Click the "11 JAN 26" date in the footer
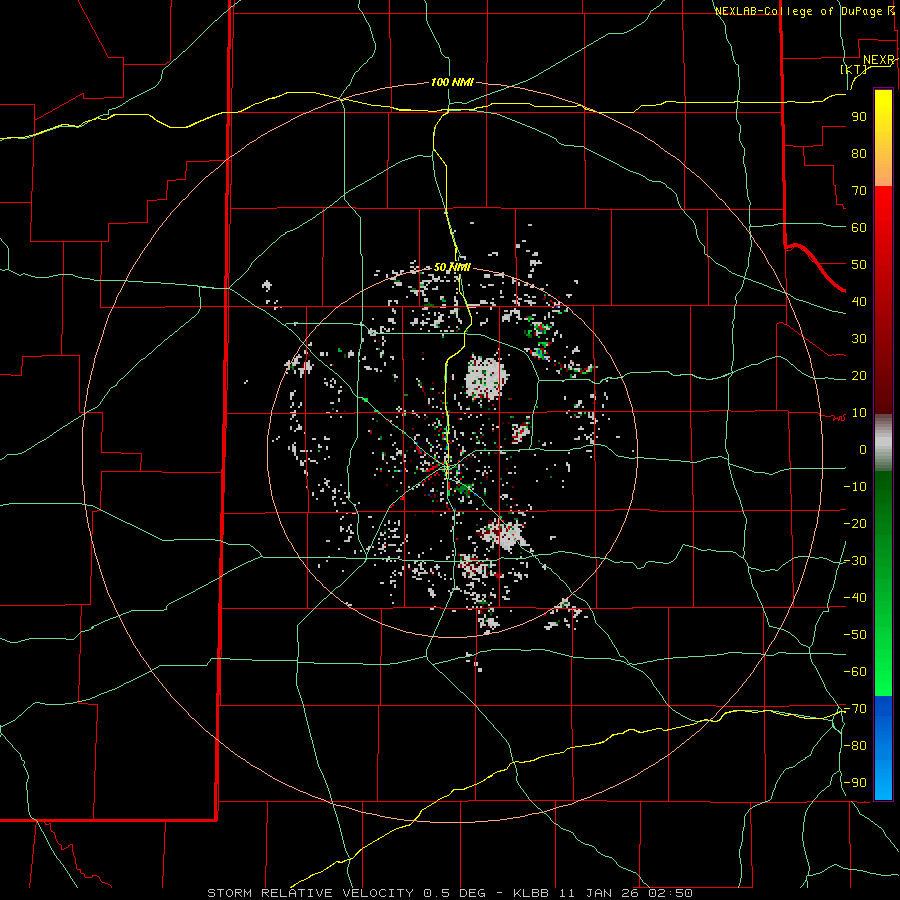Image resolution: width=900 pixels, height=900 pixels. coord(599,893)
